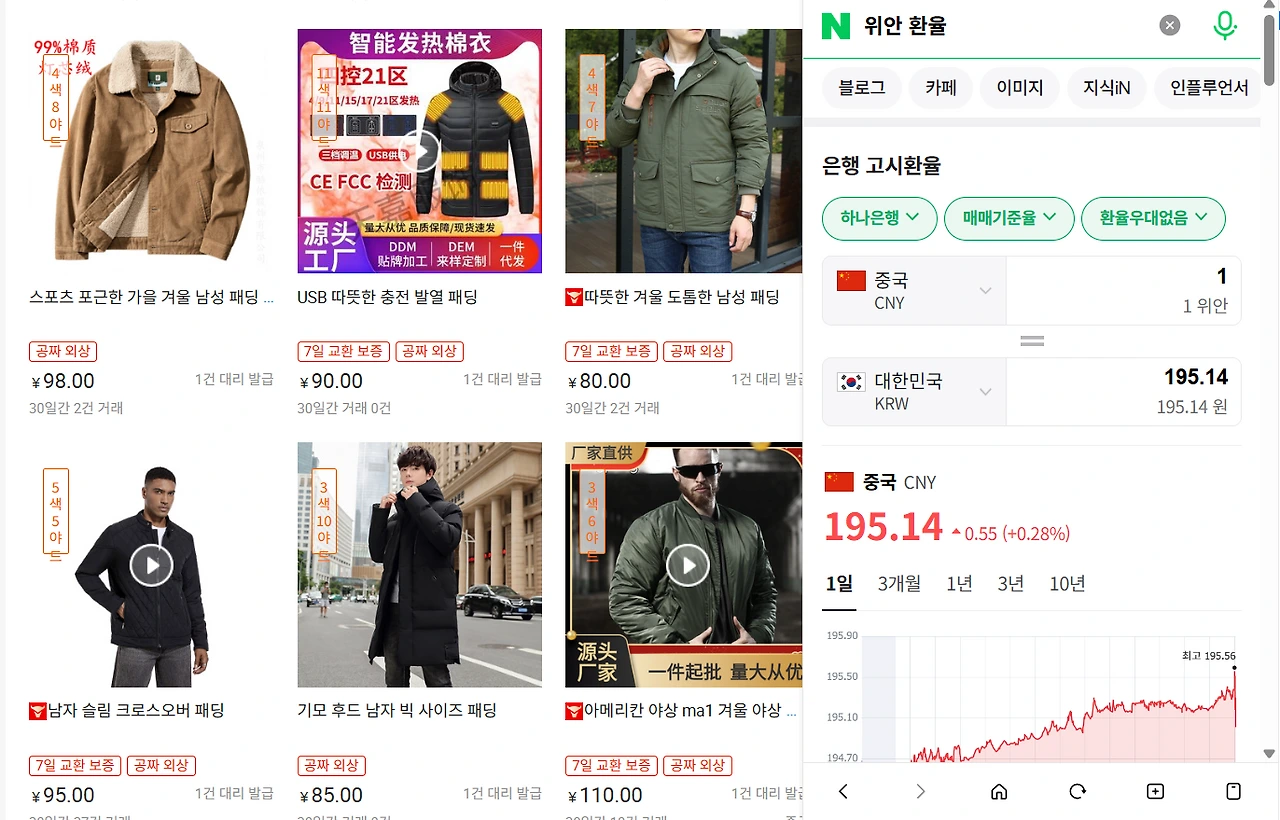Go back with the browser back arrow
The image size is (1280, 820).
[x=843, y=791]
